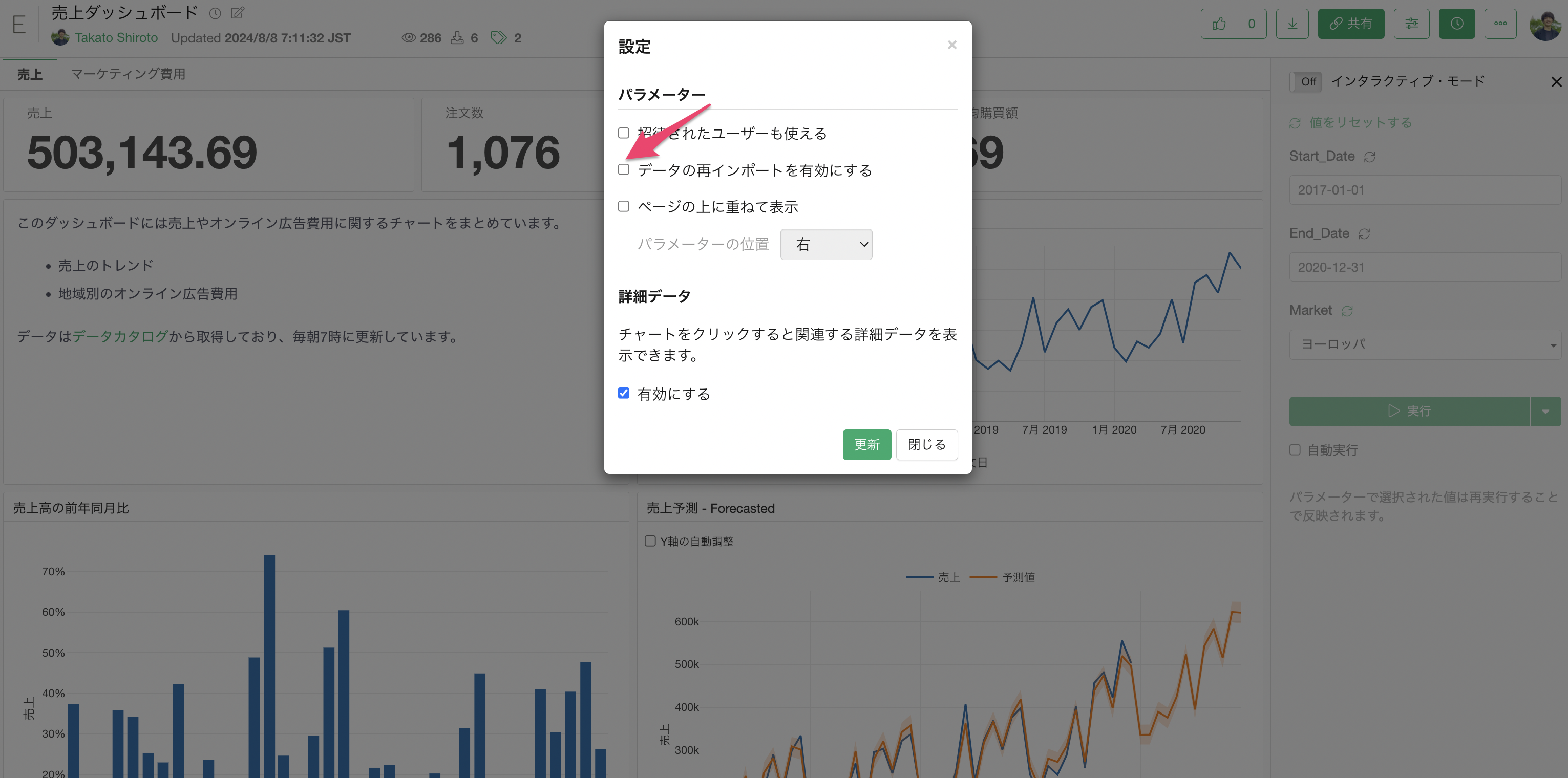Expand the 実行 button dropdown arrow
Screen dimensions: 1568x778
(1545, 411)
